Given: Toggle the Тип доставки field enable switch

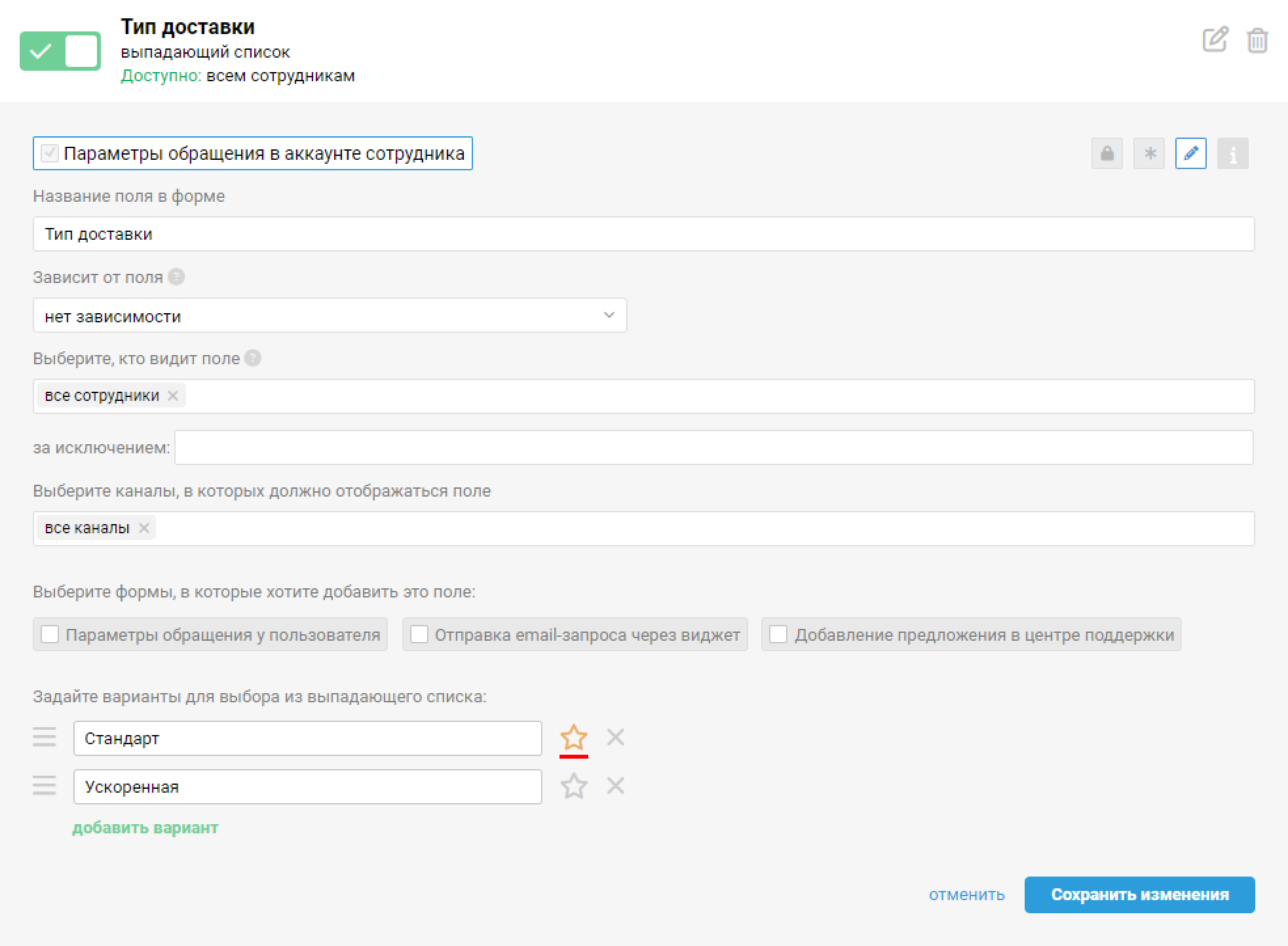Looking at the screenshot, I should pyautogui.click(x=60, y=51).
